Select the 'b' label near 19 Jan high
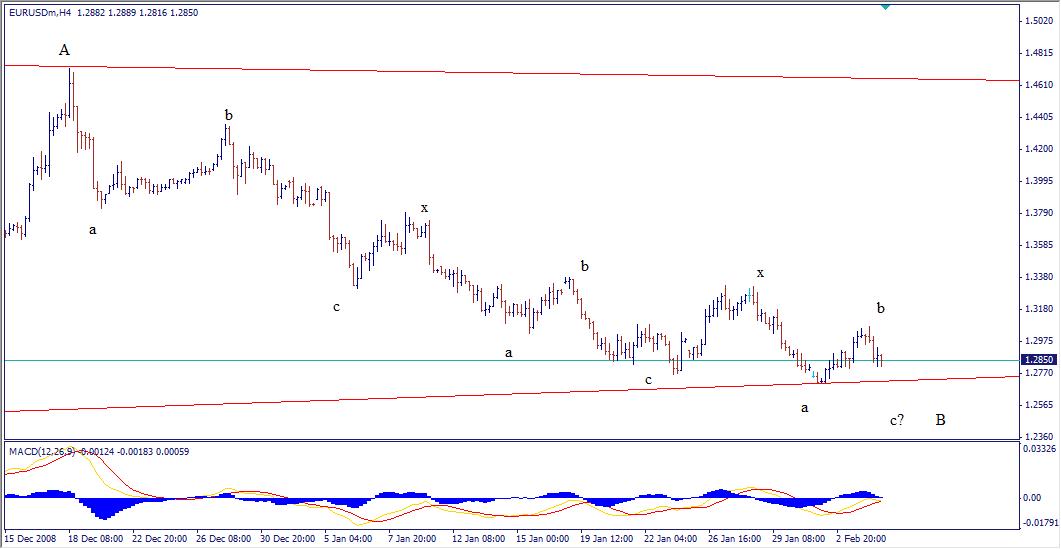Viewport: 1061px width, 549px height. [585, 266]
